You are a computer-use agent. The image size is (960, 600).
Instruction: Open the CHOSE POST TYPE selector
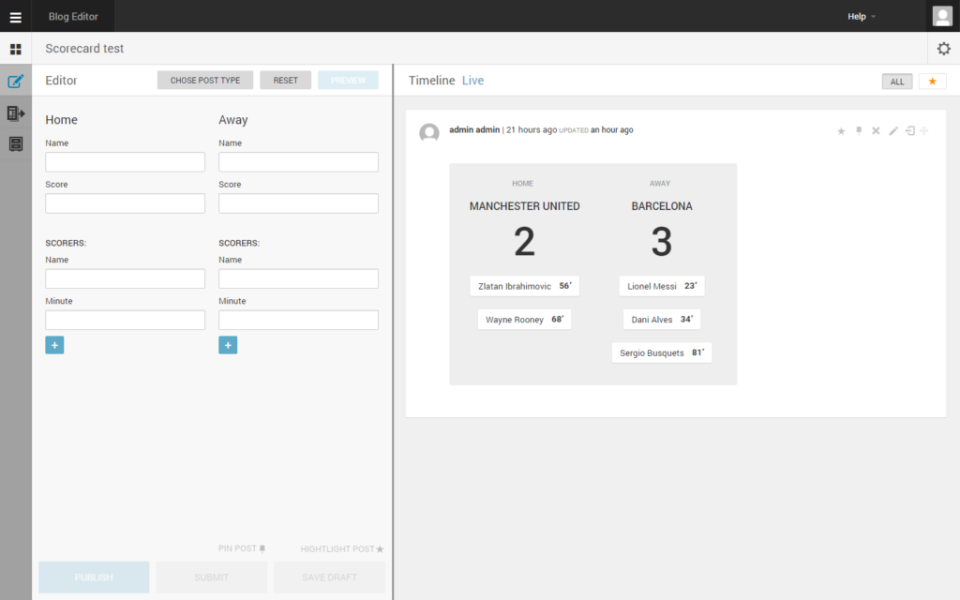[205, 80]
